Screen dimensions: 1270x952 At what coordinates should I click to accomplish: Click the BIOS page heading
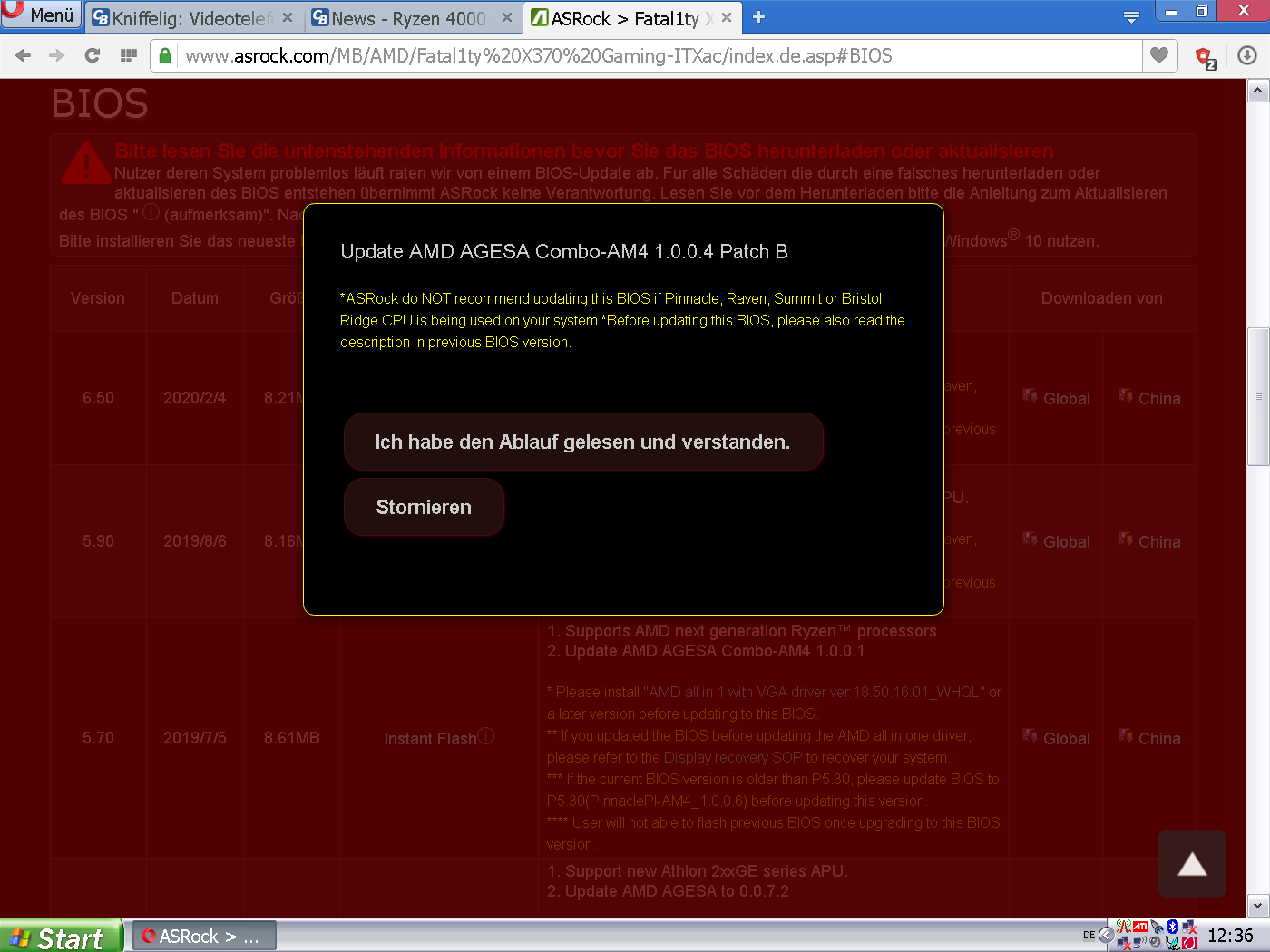(100, 103)
